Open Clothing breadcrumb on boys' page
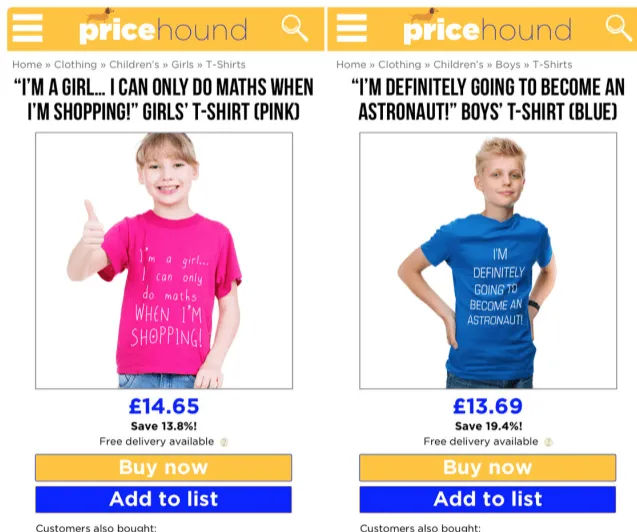Viewport: 637px width, 532px height. (x=399, y=65)
